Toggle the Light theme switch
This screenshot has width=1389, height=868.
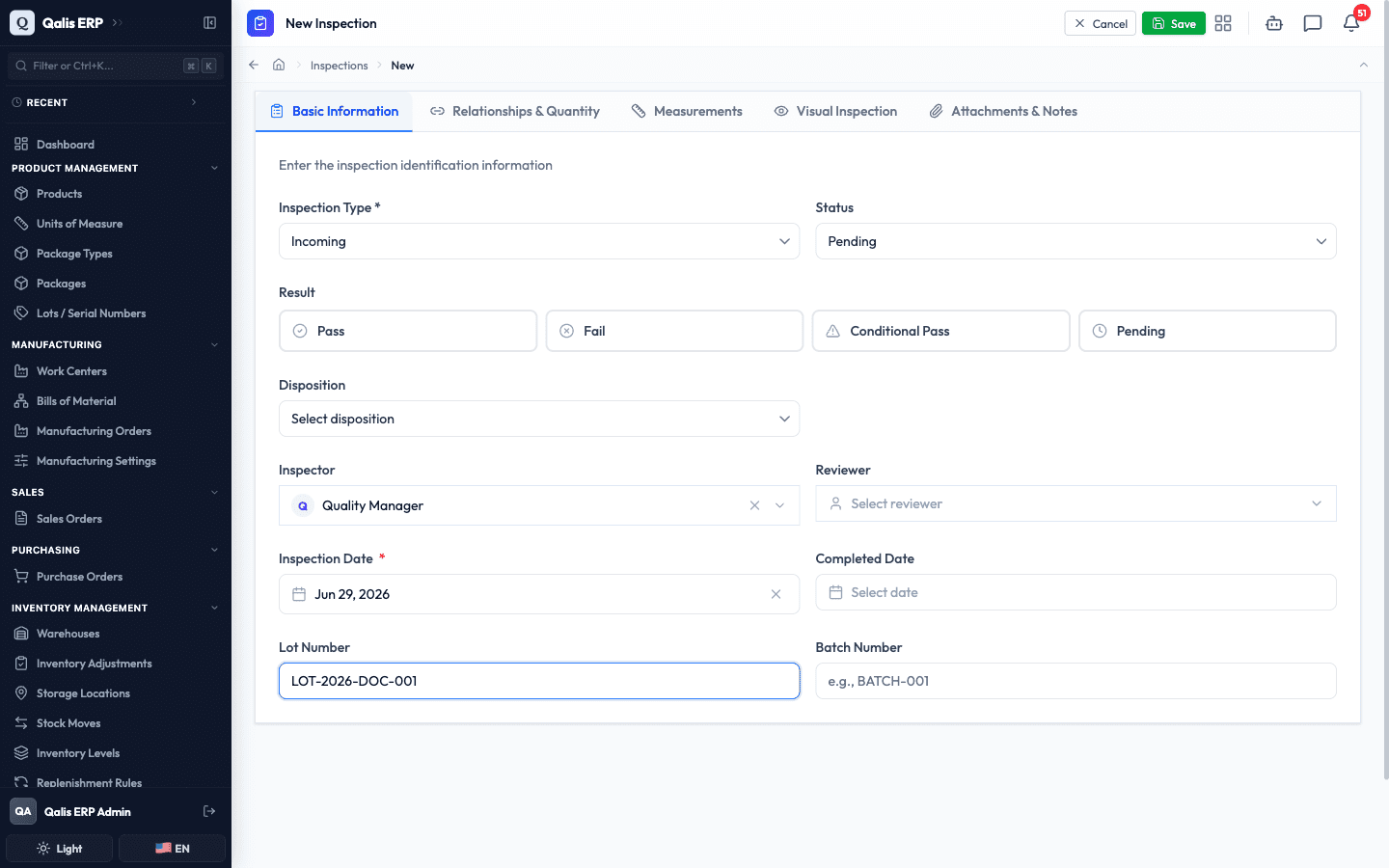(60, 849)
